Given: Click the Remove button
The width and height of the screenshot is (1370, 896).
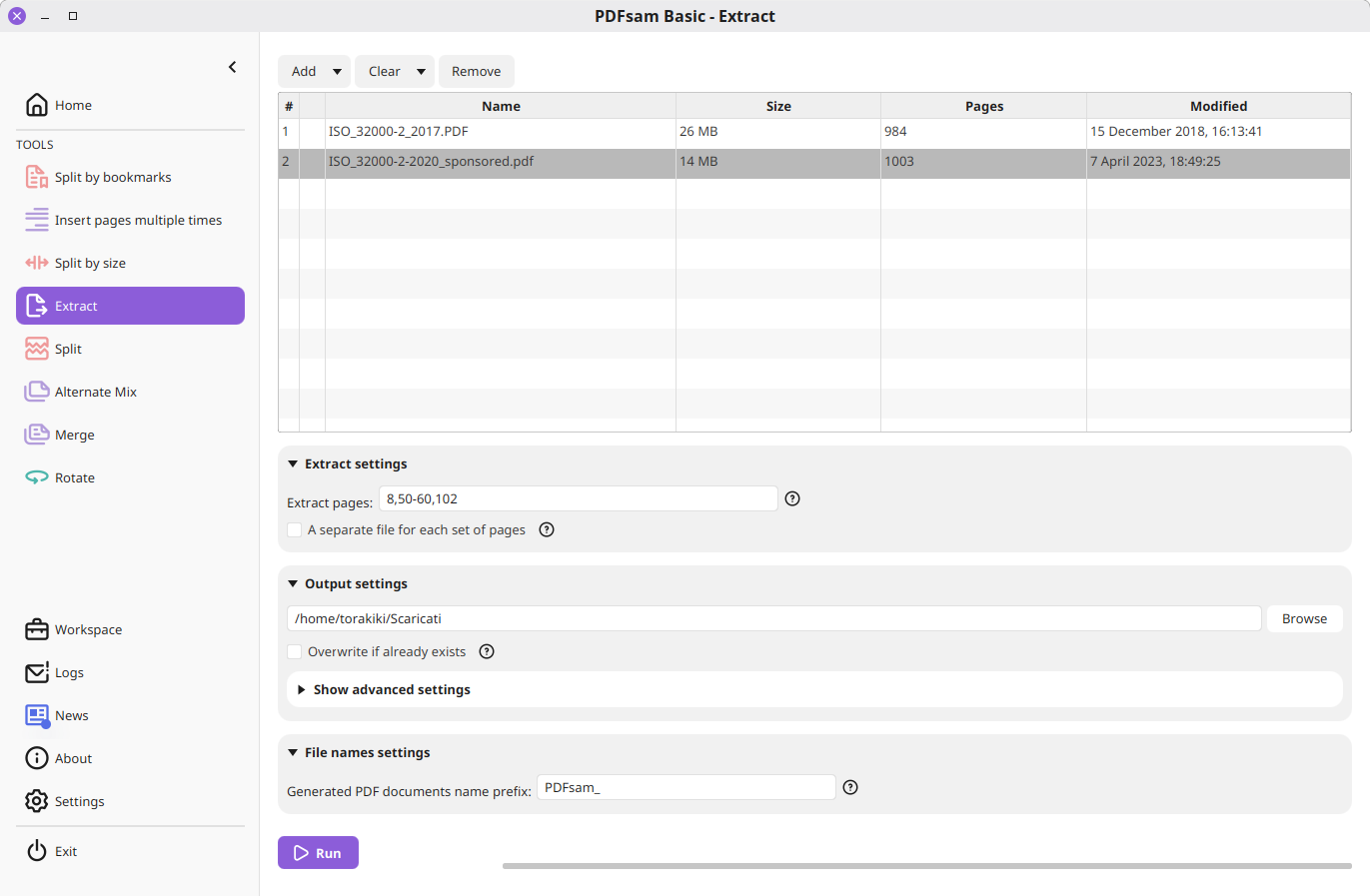Looking at the screenshot, I should [x=477, y=72].
